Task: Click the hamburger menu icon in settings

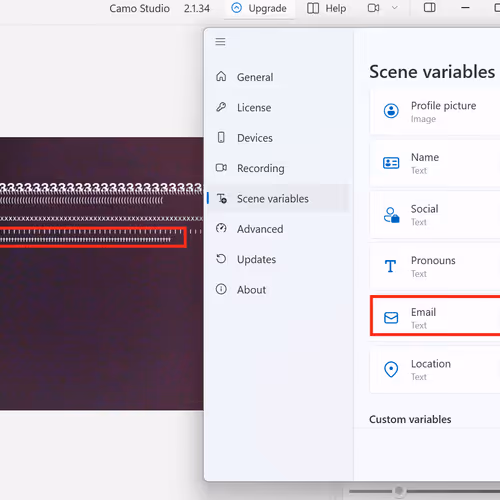Action: tap(220, 42)
